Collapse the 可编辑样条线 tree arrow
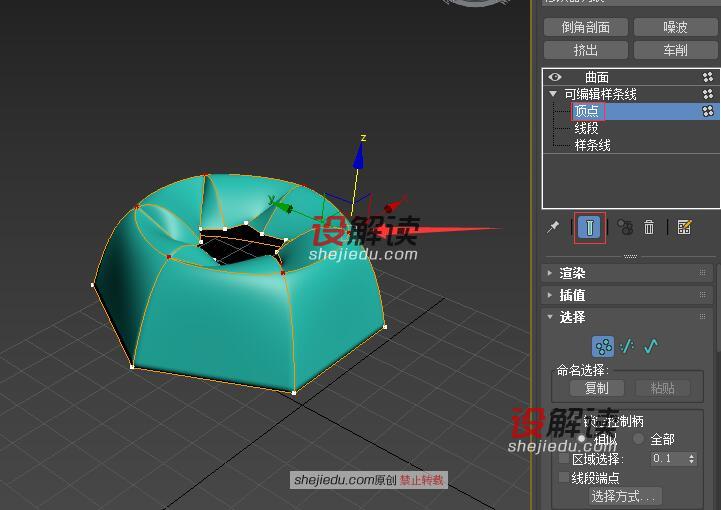The image size is (721, 510). [x=553, y=94]
